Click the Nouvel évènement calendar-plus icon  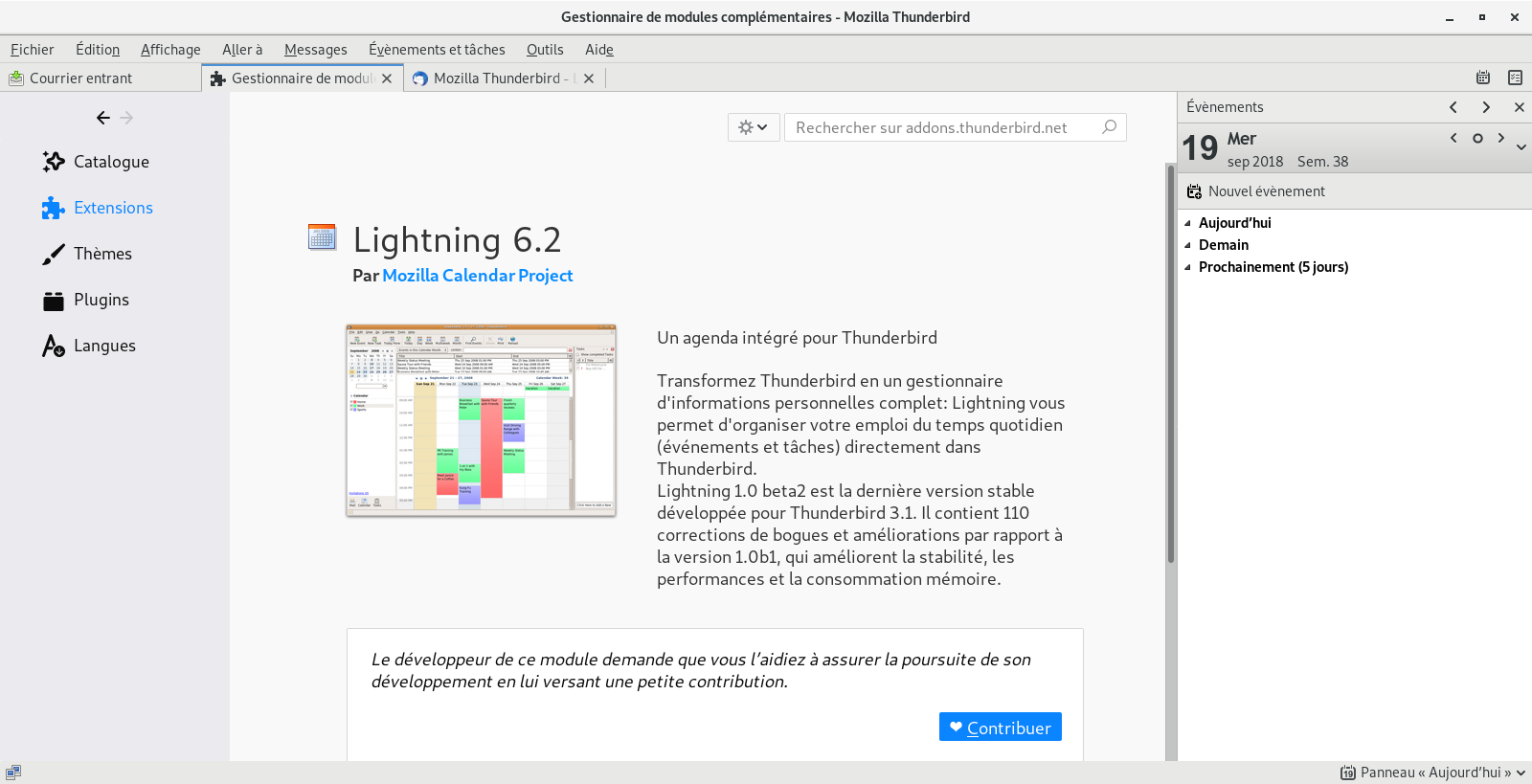1194,191
